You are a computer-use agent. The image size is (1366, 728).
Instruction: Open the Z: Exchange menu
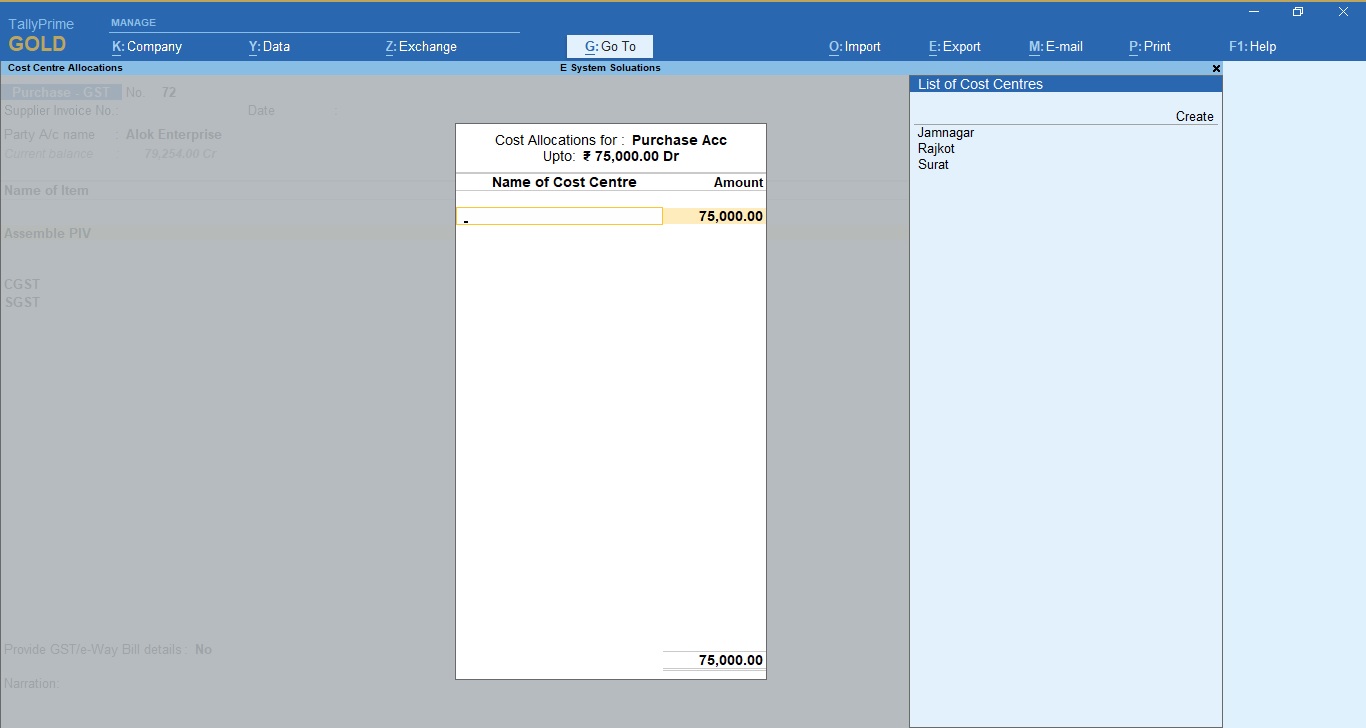pyautogui.click(x=421, y=46)
